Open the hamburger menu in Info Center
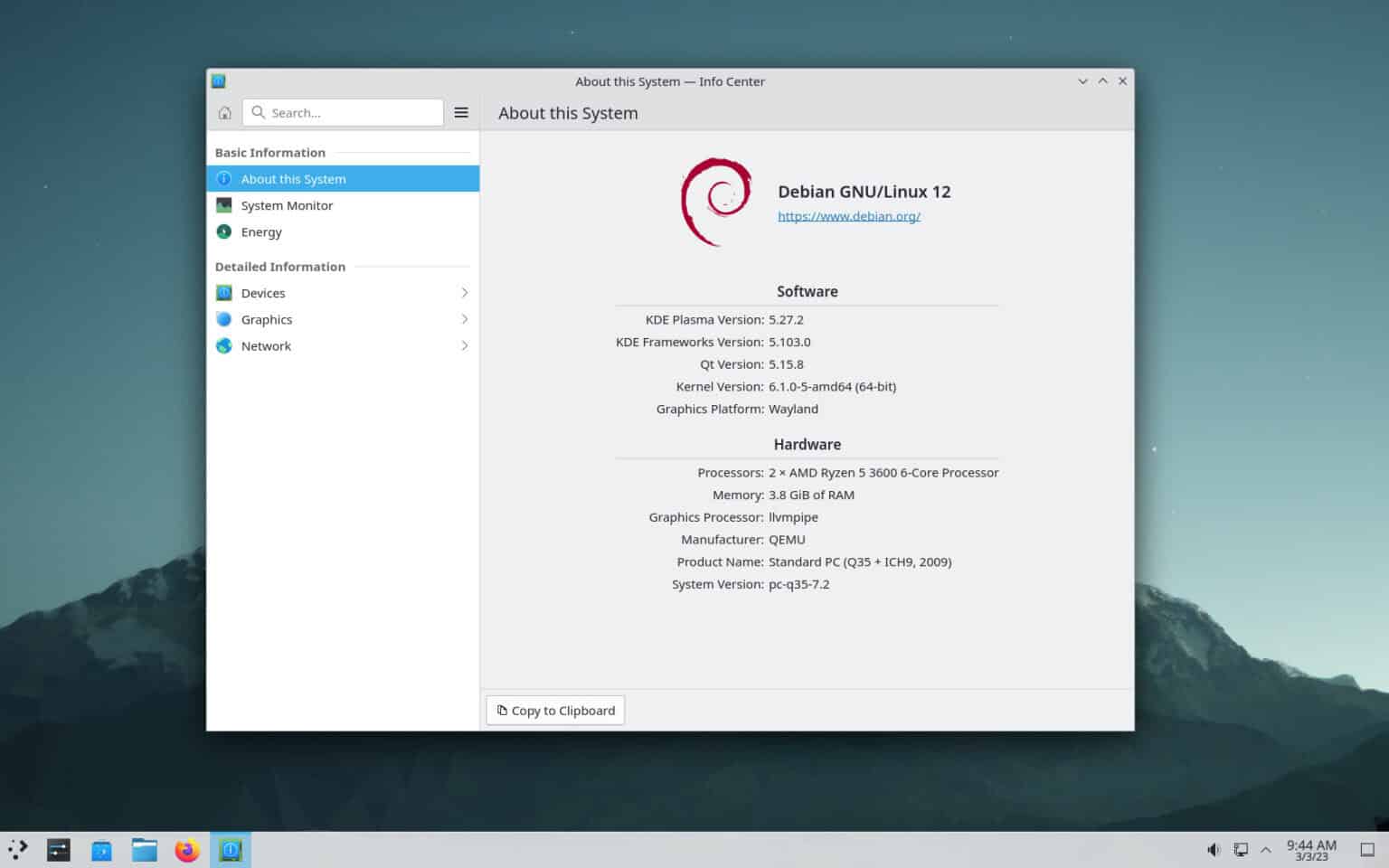The width and height of the screenshot is (1389, 868). (461, 112)
